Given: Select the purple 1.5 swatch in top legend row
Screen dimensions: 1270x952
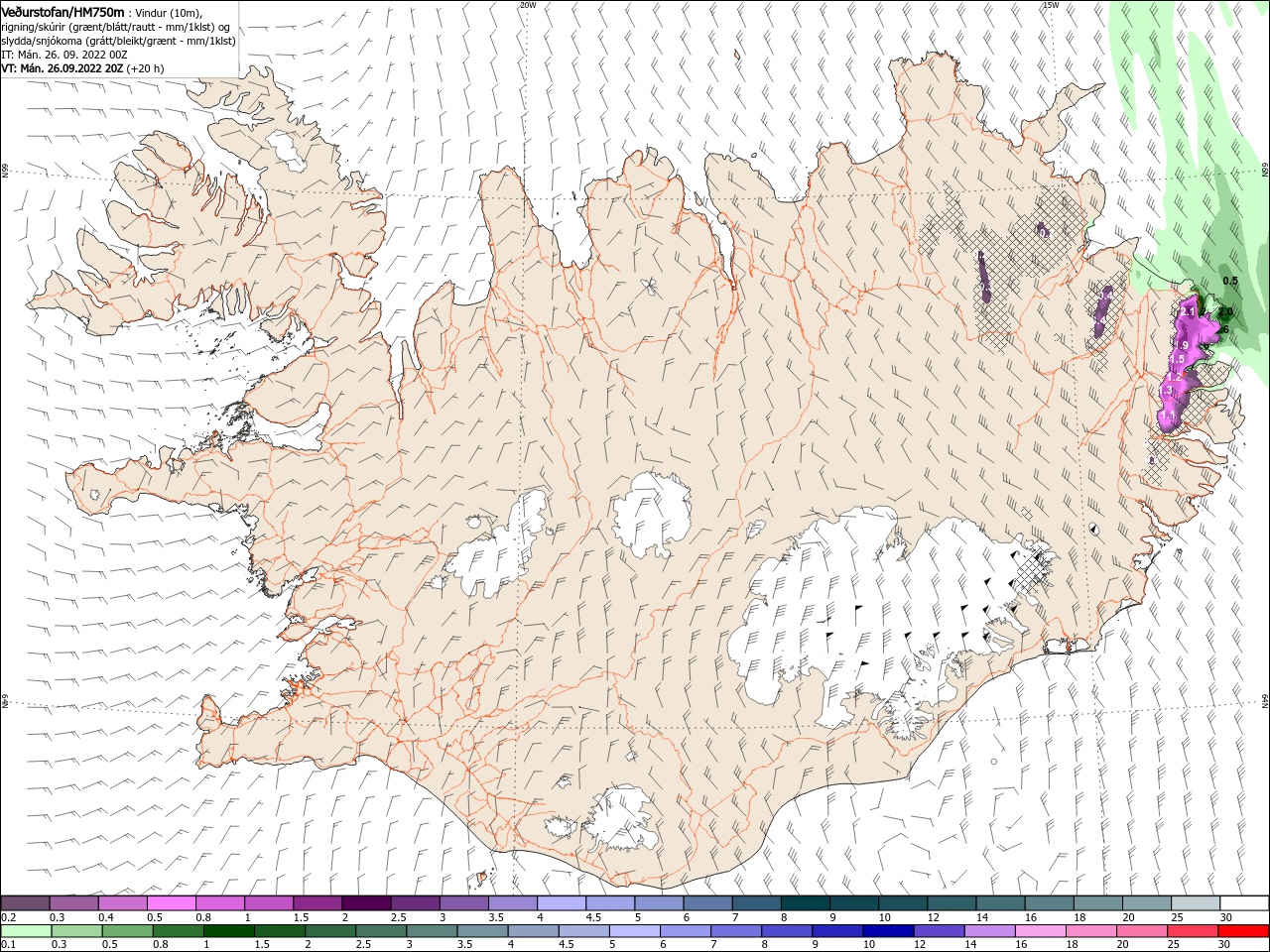Looking at the screenshot, I should pyautogui.click(x=317, y=903).
